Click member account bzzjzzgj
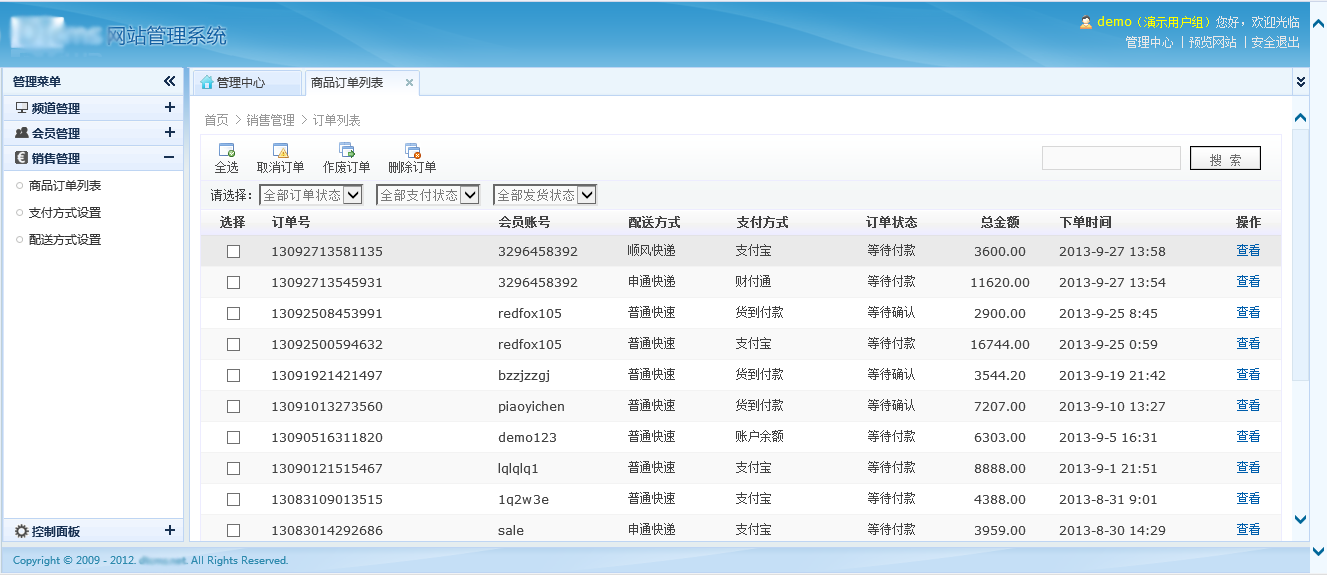 (524, 376)
